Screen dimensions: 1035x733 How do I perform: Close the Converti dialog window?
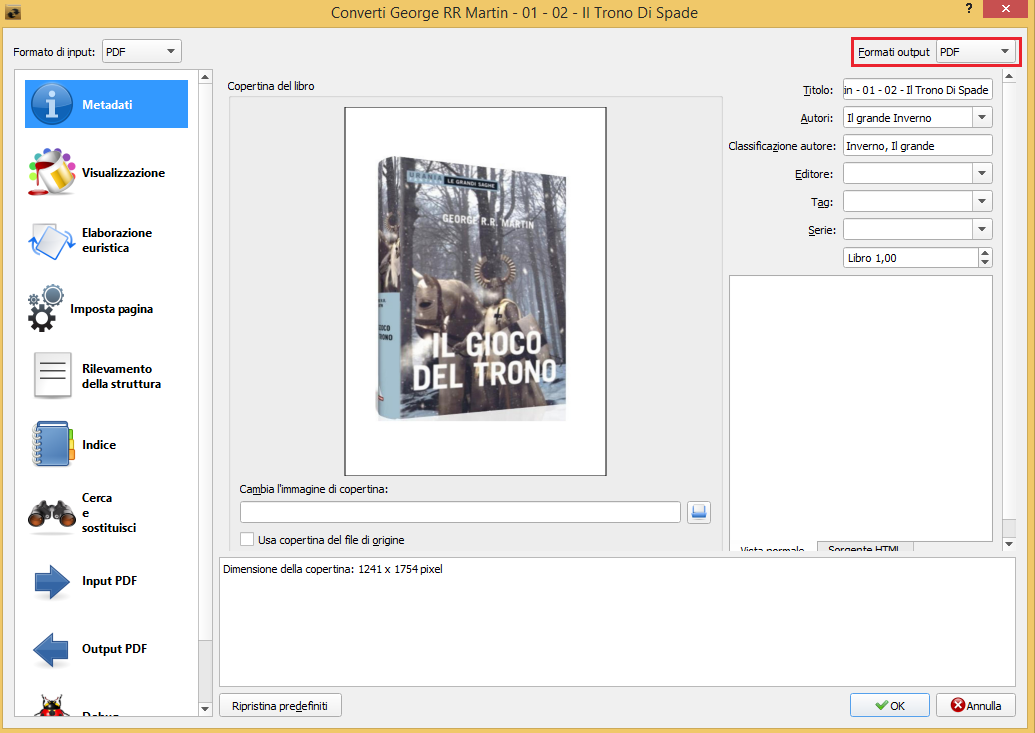tap(1005, 9)
